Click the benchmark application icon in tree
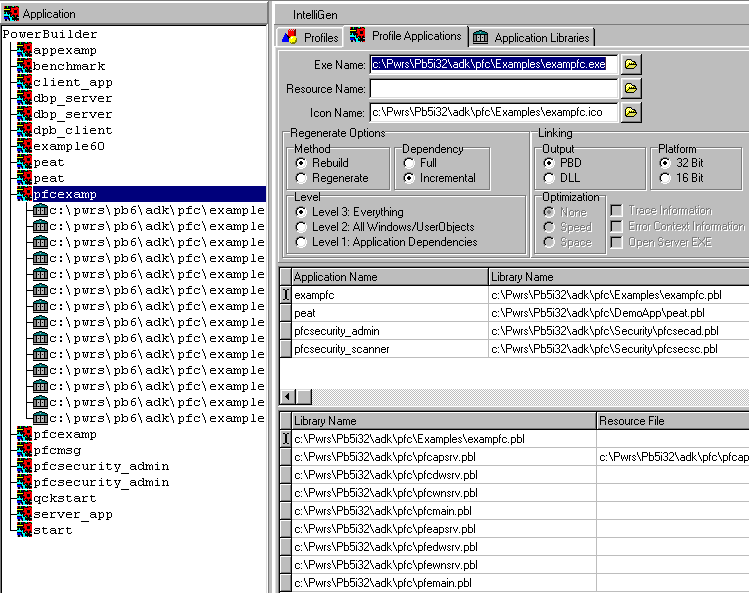Image resolution: width=749 pixels, height=593 pixels. click(24, 66)
